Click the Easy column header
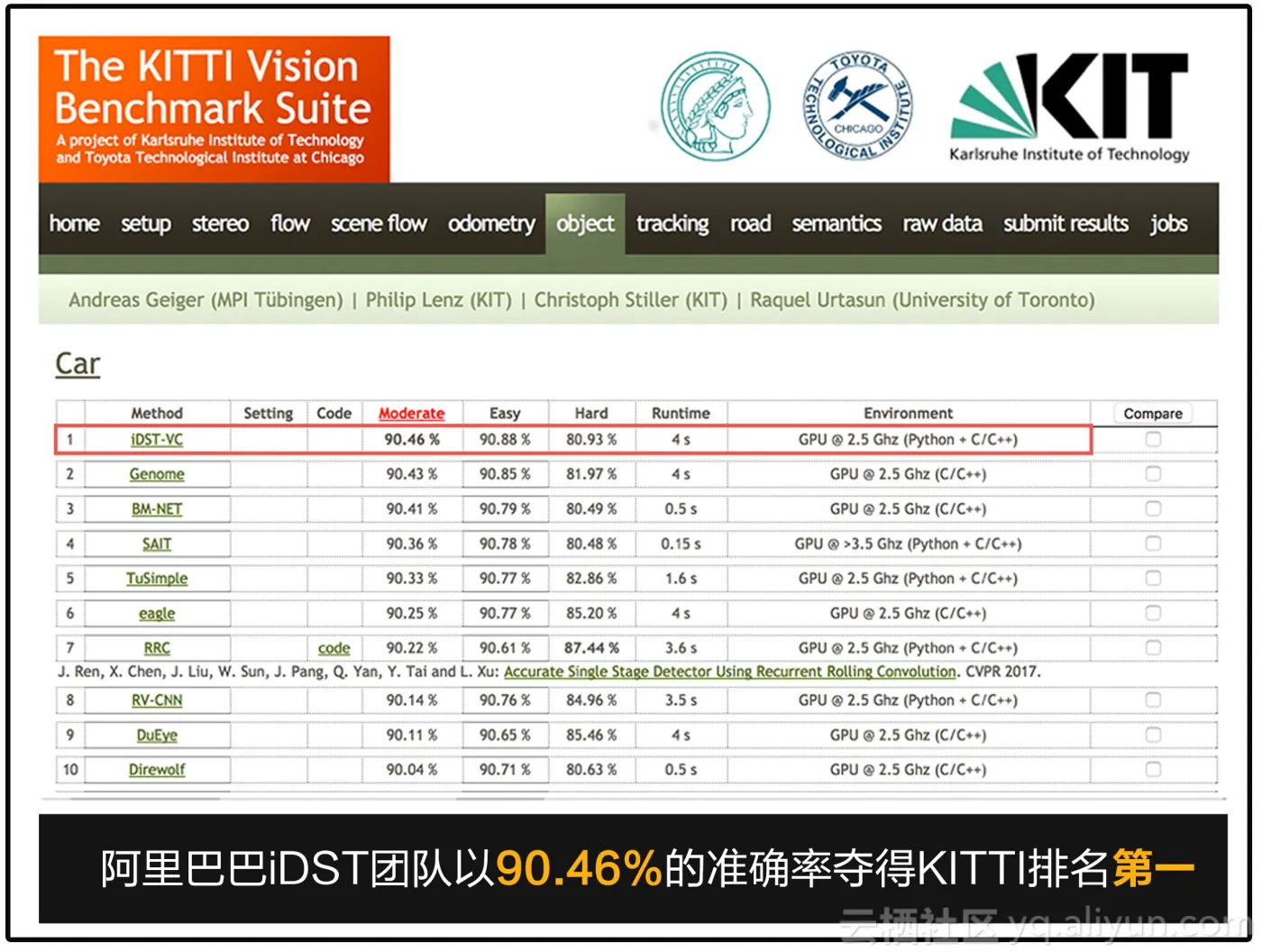 point(505,413)
